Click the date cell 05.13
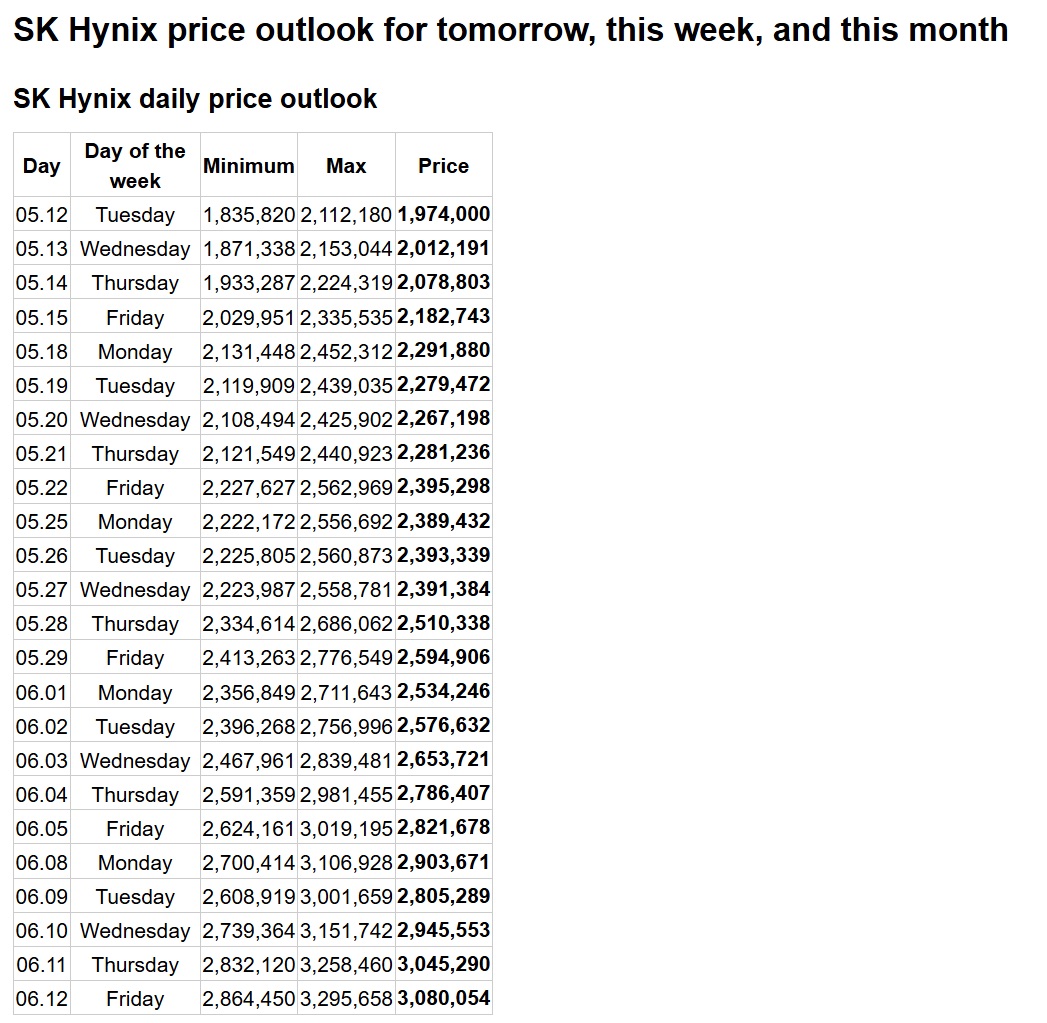Viewport: 1047px width, 1023px height. (x=41, y=249)
